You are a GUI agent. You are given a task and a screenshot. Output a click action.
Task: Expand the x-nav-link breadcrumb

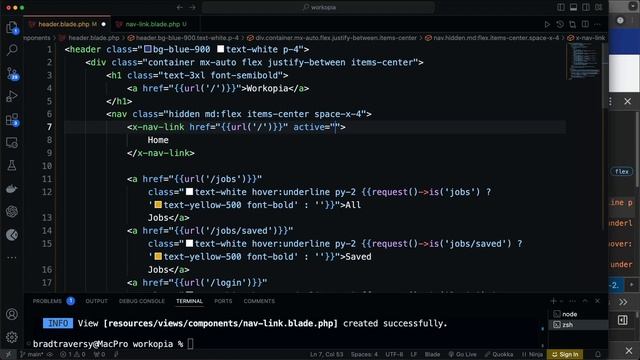pyautogui.click(x=586, y=38)
